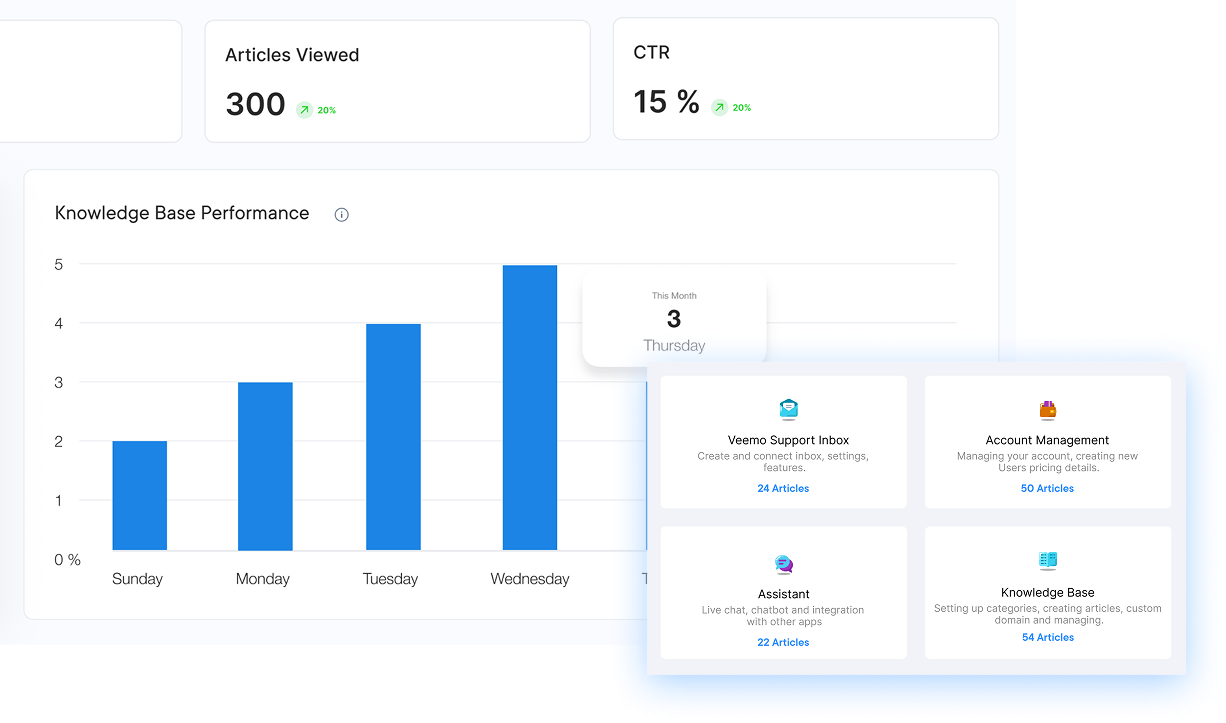Click the Thursday label in the tooltip

[674, 346]
